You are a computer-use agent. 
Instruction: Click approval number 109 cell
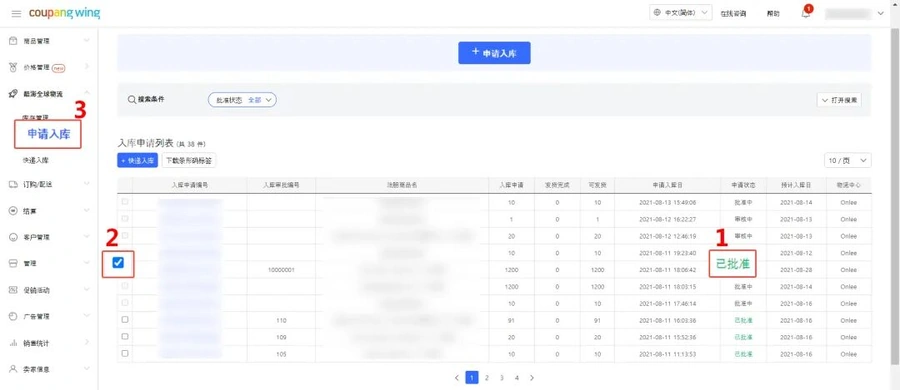pyautogui.click(x=281, y=337)
